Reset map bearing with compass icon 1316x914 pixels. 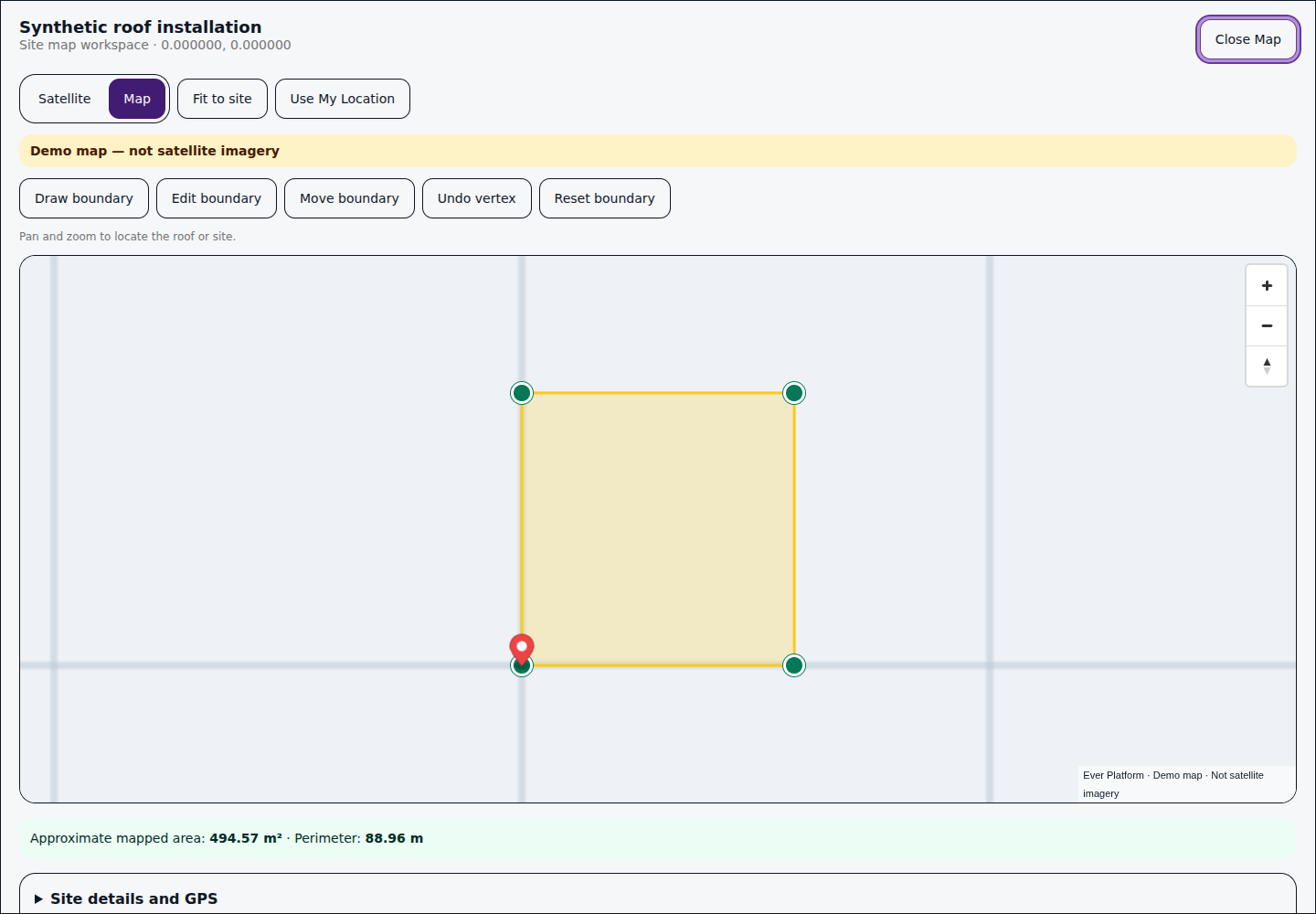[1267, 367]
